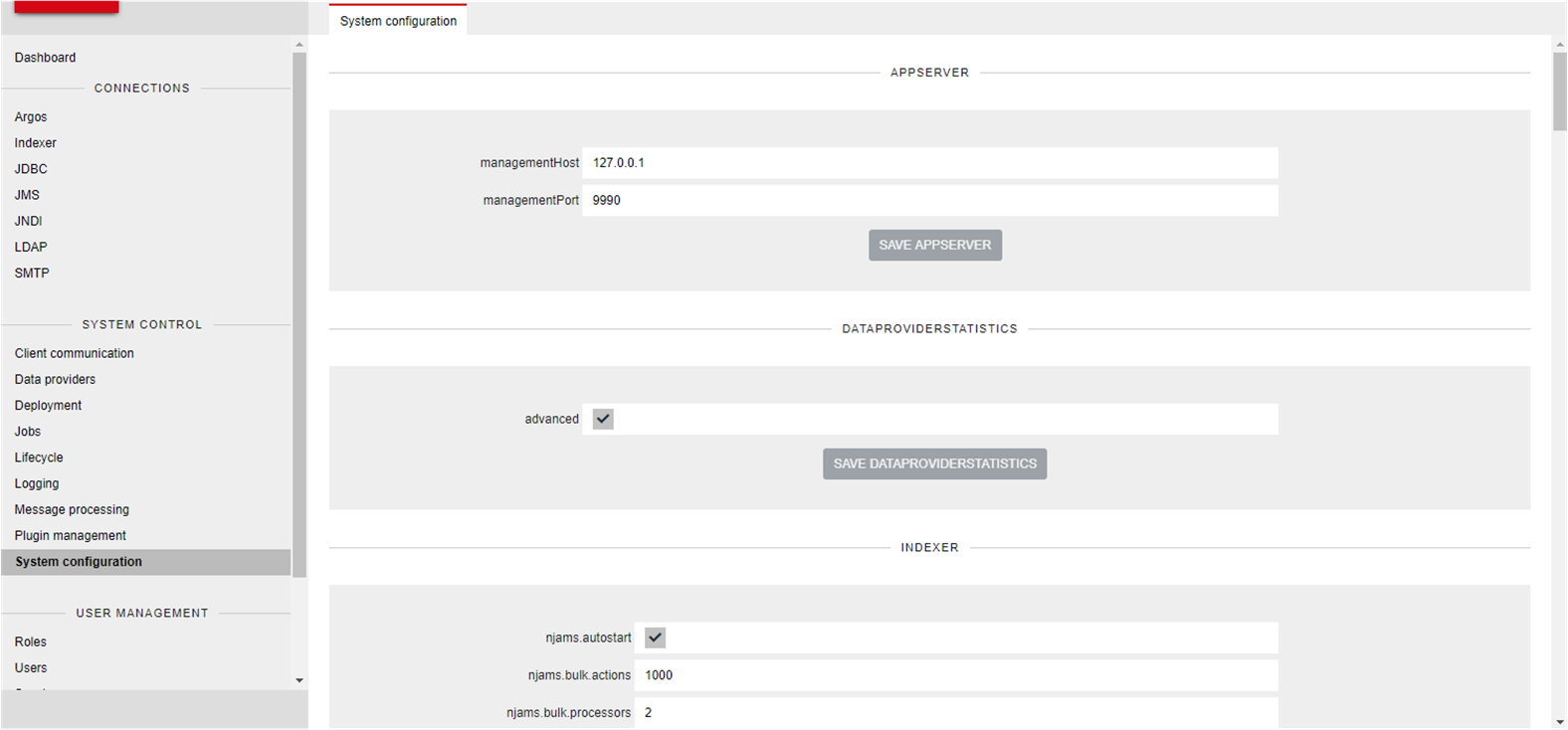Screen dimensions: 1568x730
Task: Open the Jobs page
Action: point(28,432)
